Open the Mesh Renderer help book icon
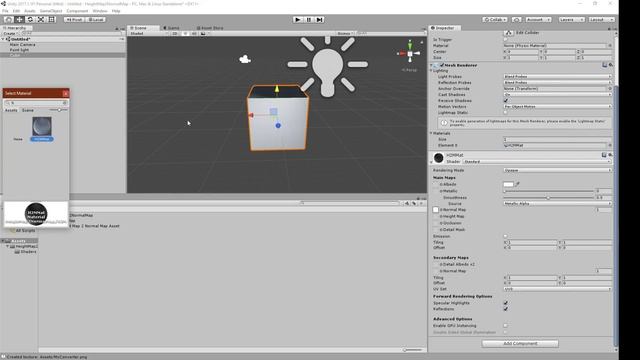 [604, 65]
